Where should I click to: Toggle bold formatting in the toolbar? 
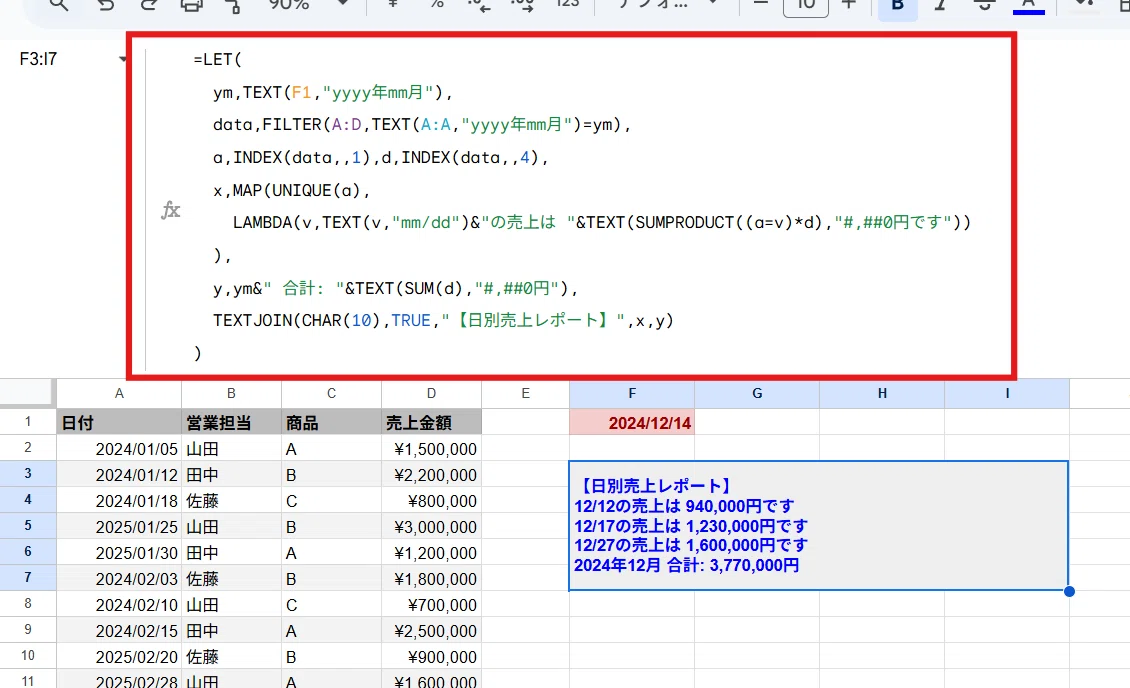click(x=897, y=6)
